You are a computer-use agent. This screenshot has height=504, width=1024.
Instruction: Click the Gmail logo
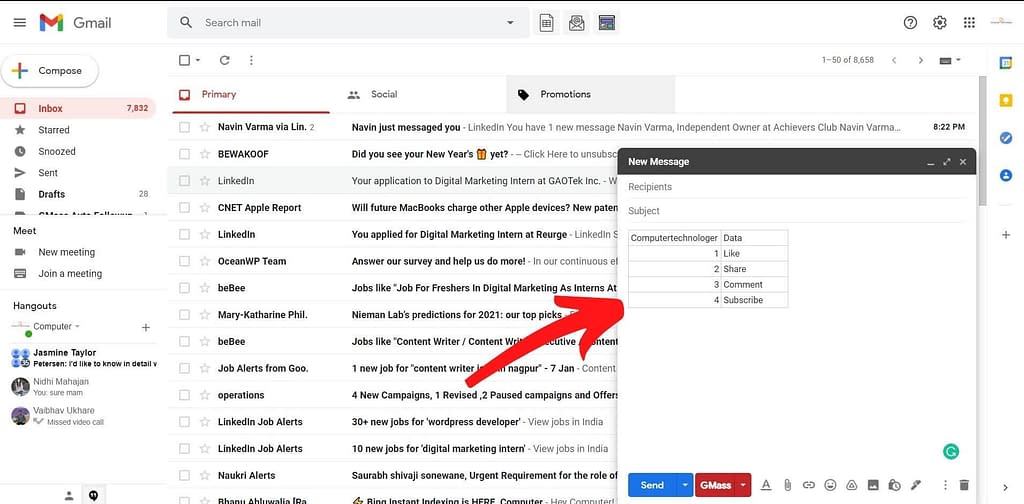pos(75,23)
